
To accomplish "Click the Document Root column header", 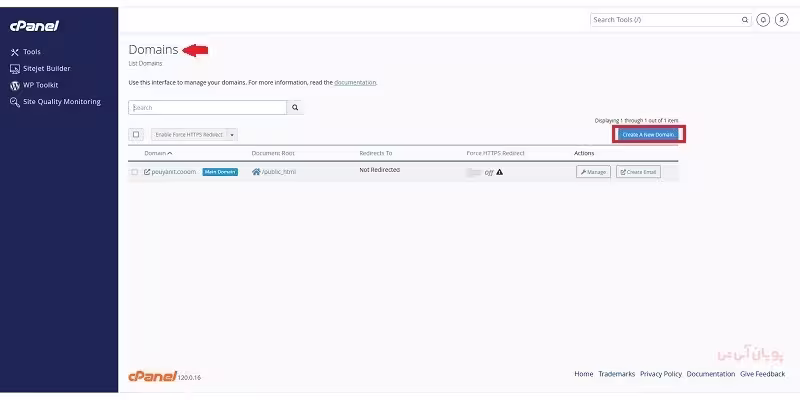I will click(x=273, y=153).
